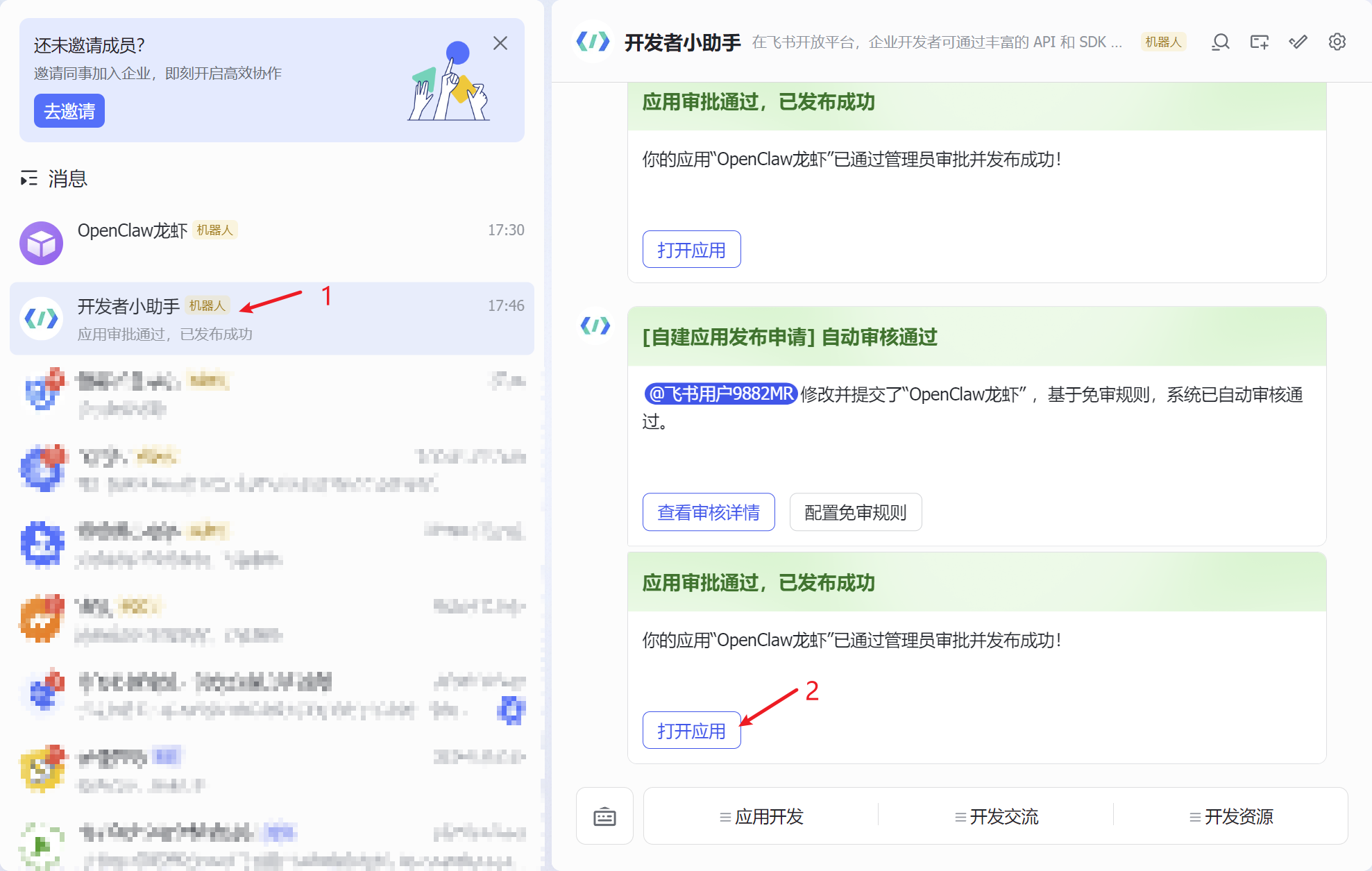Click 配置免审规则 button
This screenshot has width=1372, height=871.
click(x=855, y=512)
